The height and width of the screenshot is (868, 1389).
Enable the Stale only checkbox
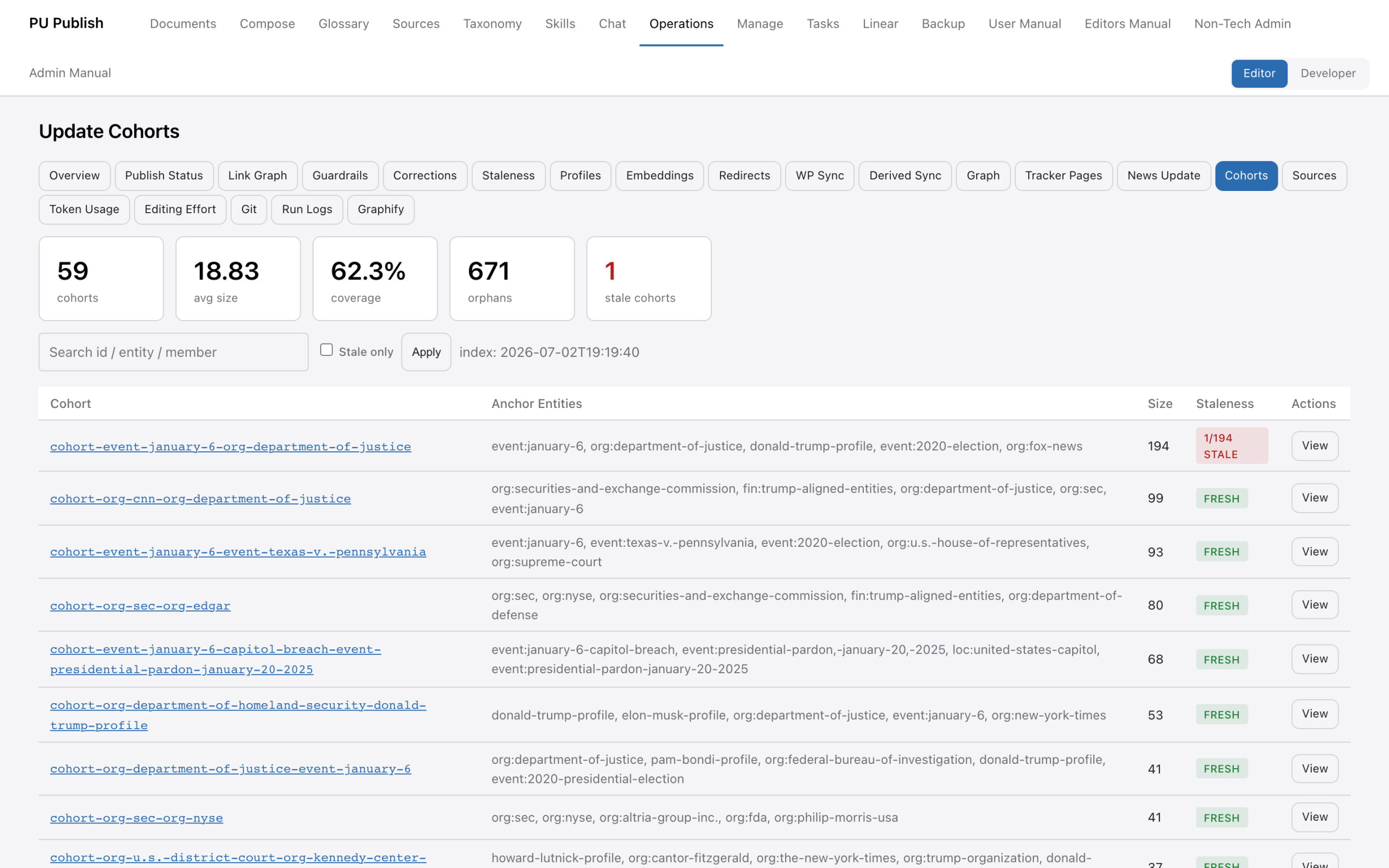click(326, 349)
